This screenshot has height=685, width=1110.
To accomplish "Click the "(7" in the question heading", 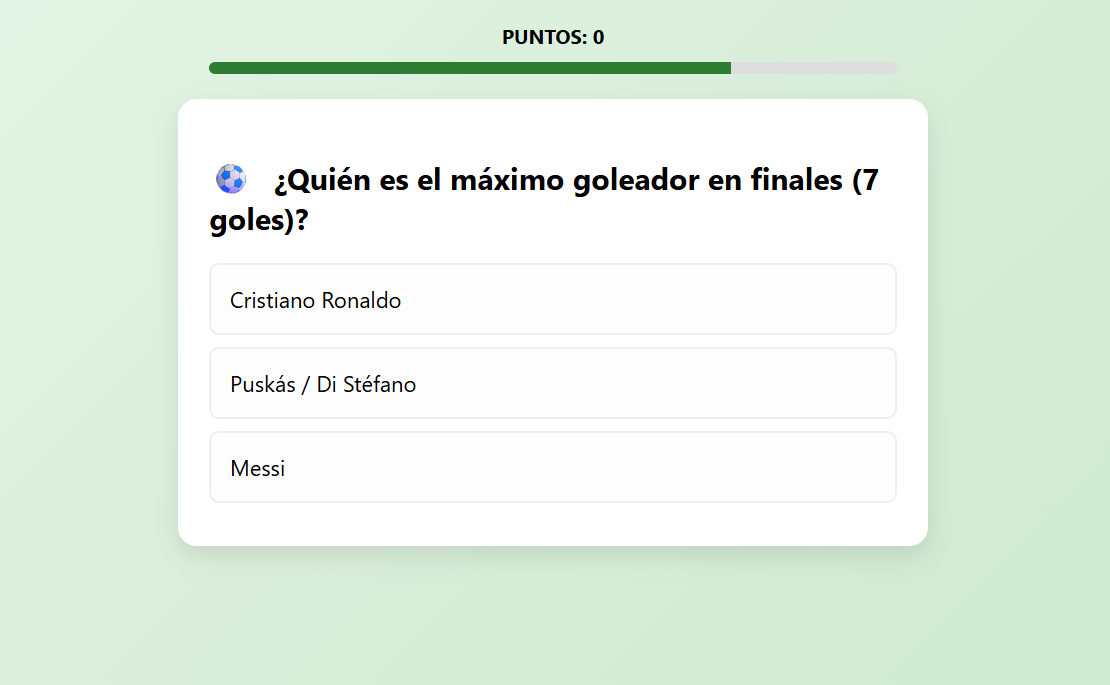I will (x=865, y=181).
